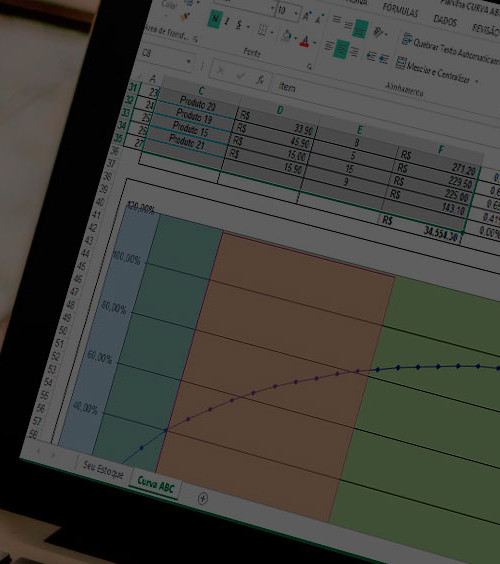This screenshot has height=564, width=500.
Task: Select the center horizontal alignment icon
Action: (x=341, y=50)
